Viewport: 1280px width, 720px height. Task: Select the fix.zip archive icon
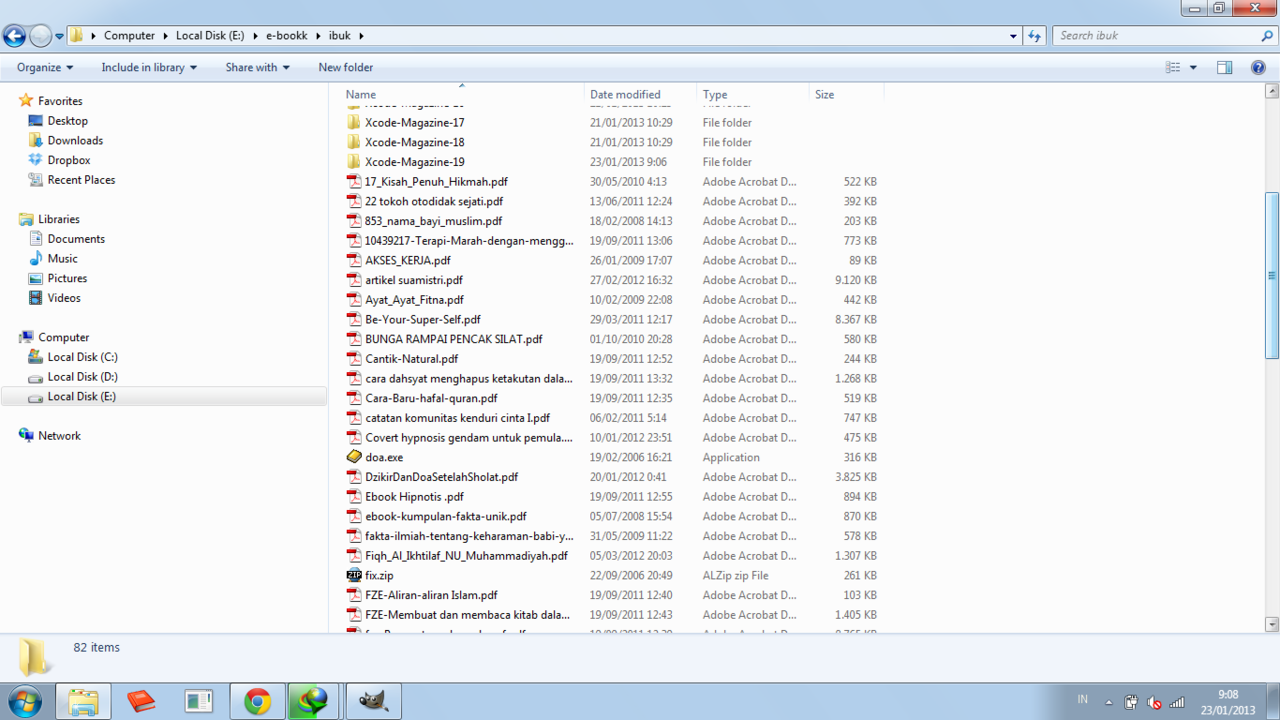pyautogui.click(x=354, y=575)
